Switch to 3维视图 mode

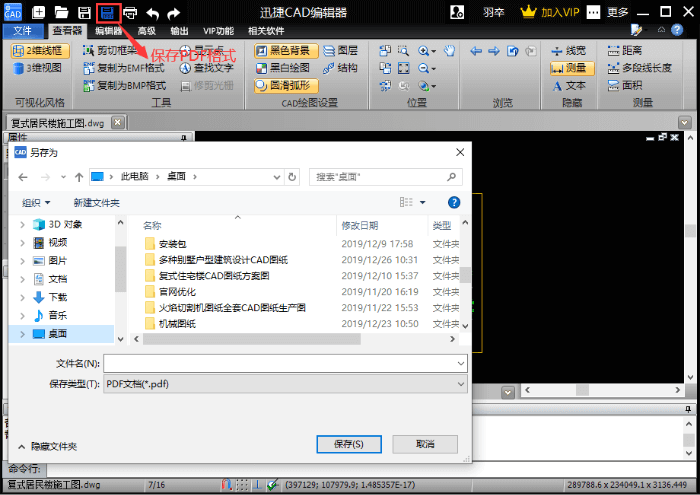click(x=38, y=68)
